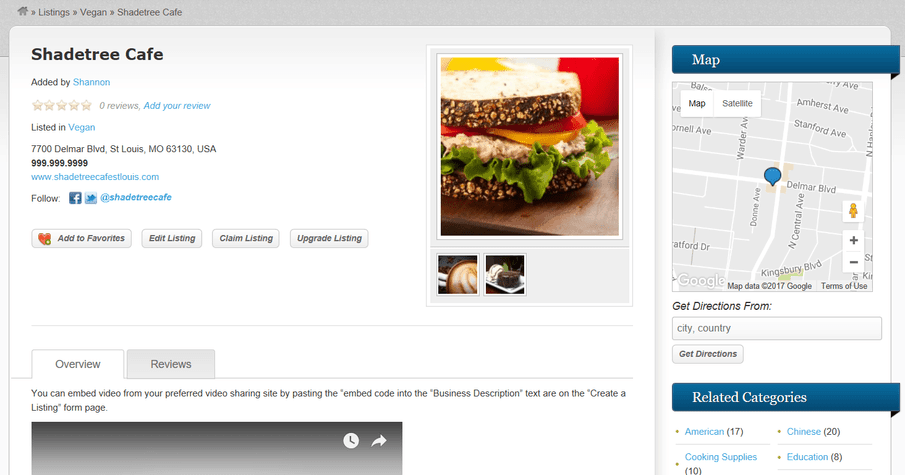Select the Street View pegman icon
Image resolution: width=905 pixels, height=475 pixels.
click(853, 211)
